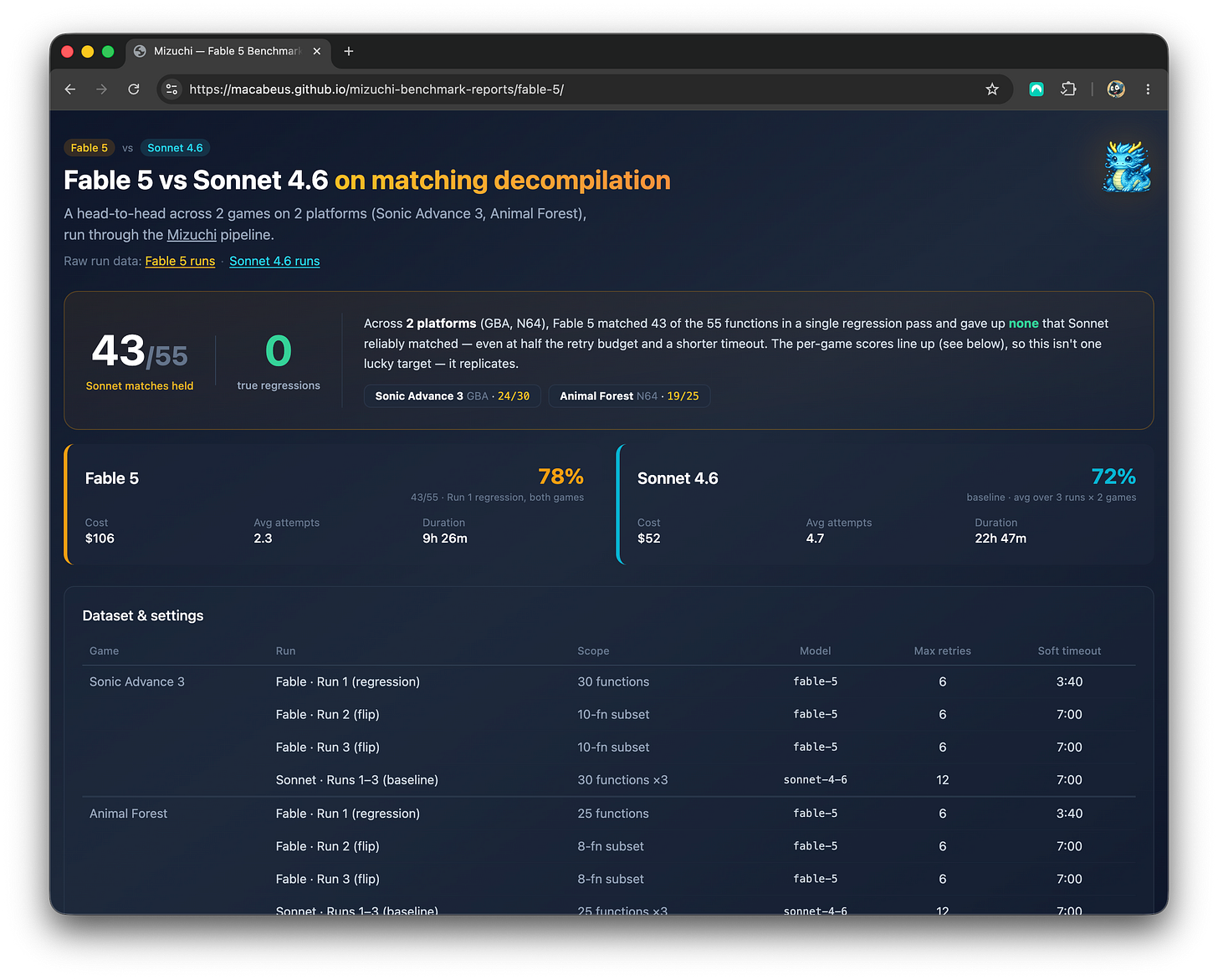Screen dimensions: 1218x980
Task: Click the Sonnet 4.6 72% score
Action: 1113,477
